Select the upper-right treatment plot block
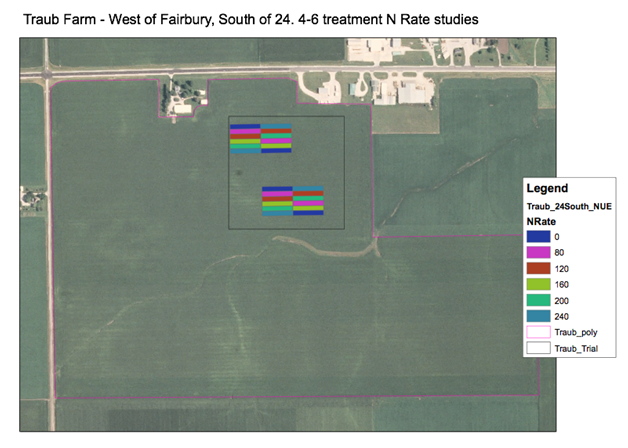Viewport: 628px width, 448px height. 276,139
